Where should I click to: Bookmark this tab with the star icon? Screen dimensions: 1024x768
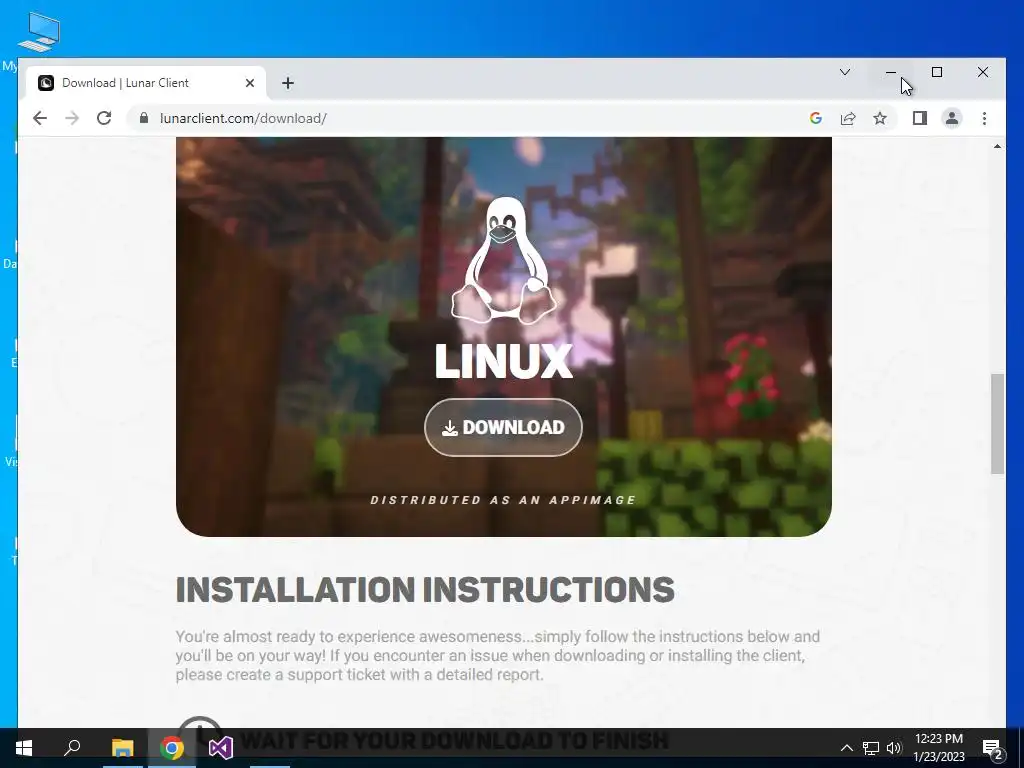[x=880, y=118]
